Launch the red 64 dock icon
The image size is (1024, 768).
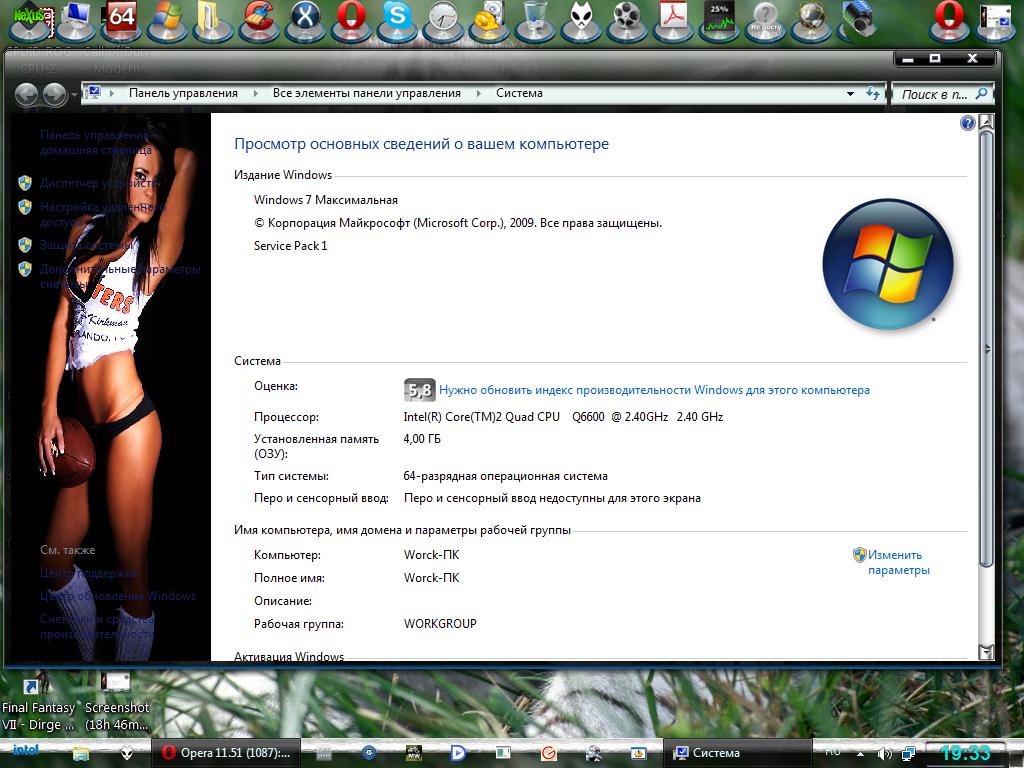click(x=122, y=20)
